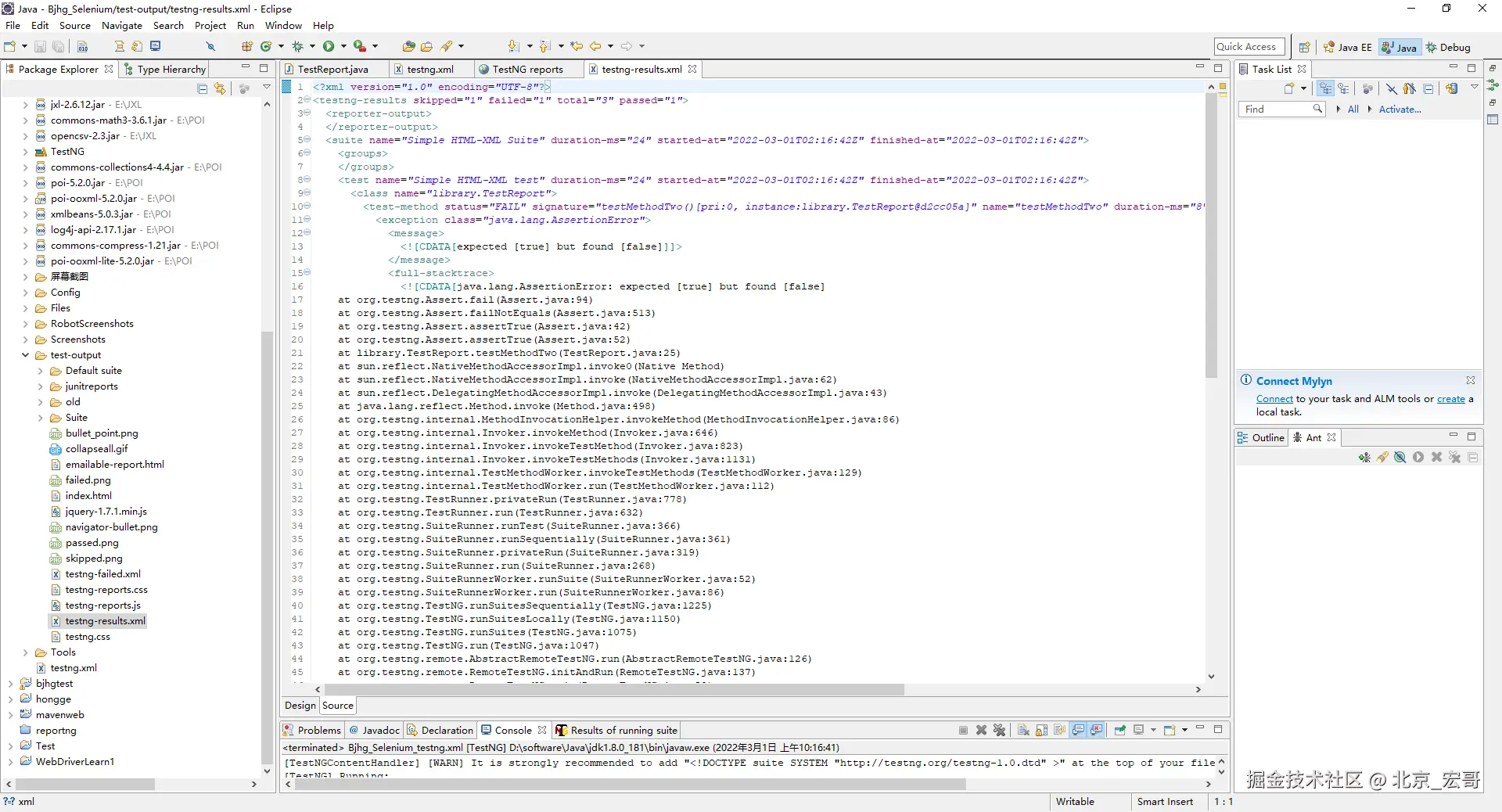Image resolution: width=1502 pixels, height=812 pixels.
Task: Click the create local task link
Action: click(x=1451, y=399)
